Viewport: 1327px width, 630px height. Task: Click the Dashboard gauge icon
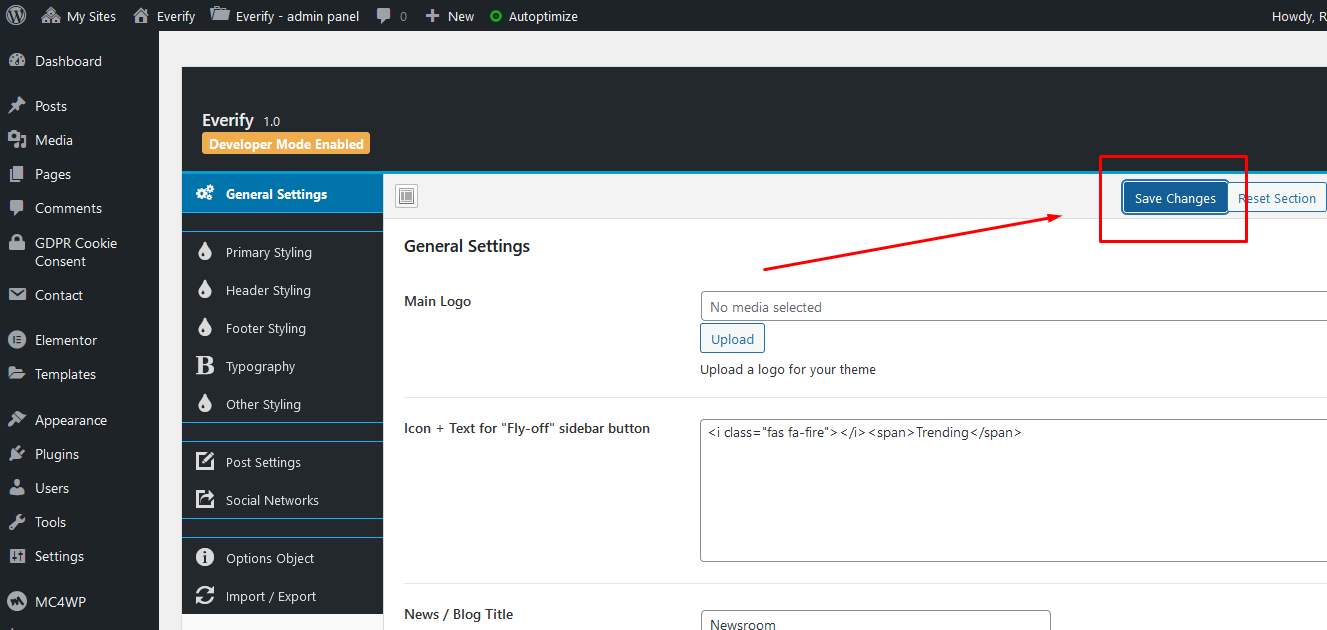point(17,61)
